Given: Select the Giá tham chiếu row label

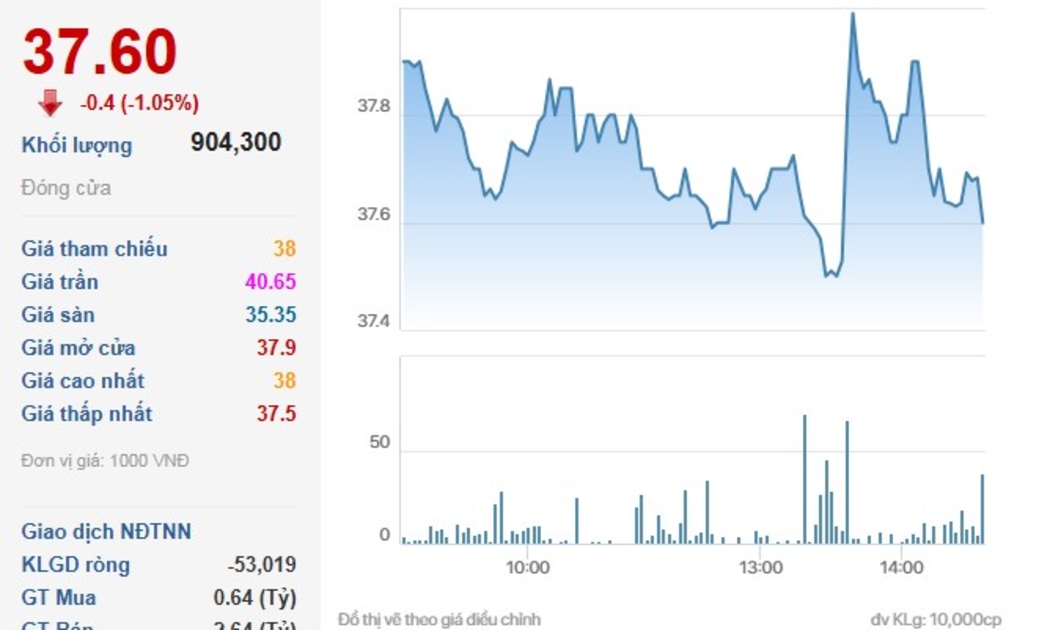Looking at the screenshot, I should click(x=95, y=249).
